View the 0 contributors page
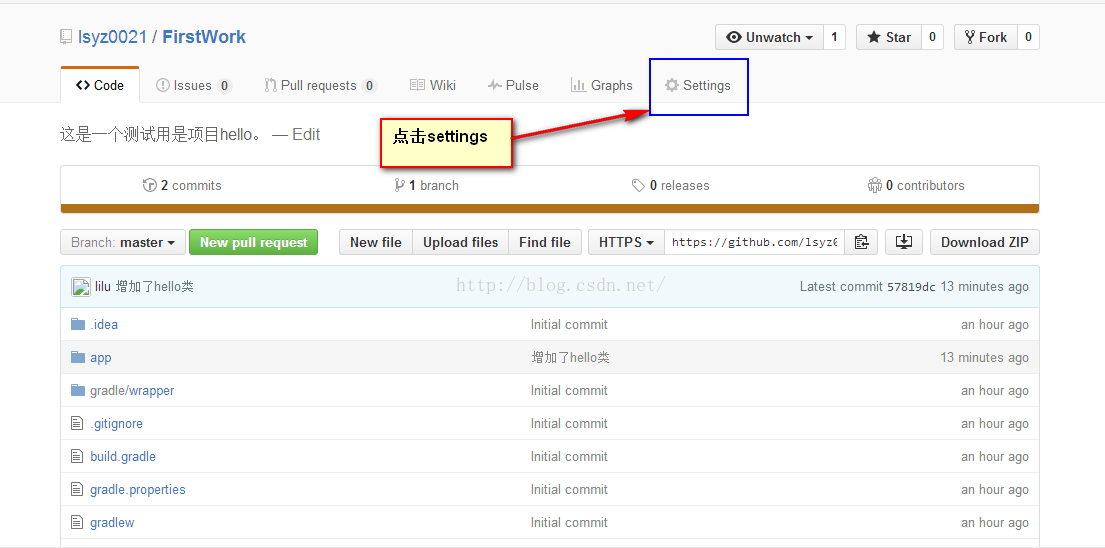 pos(915,185)
